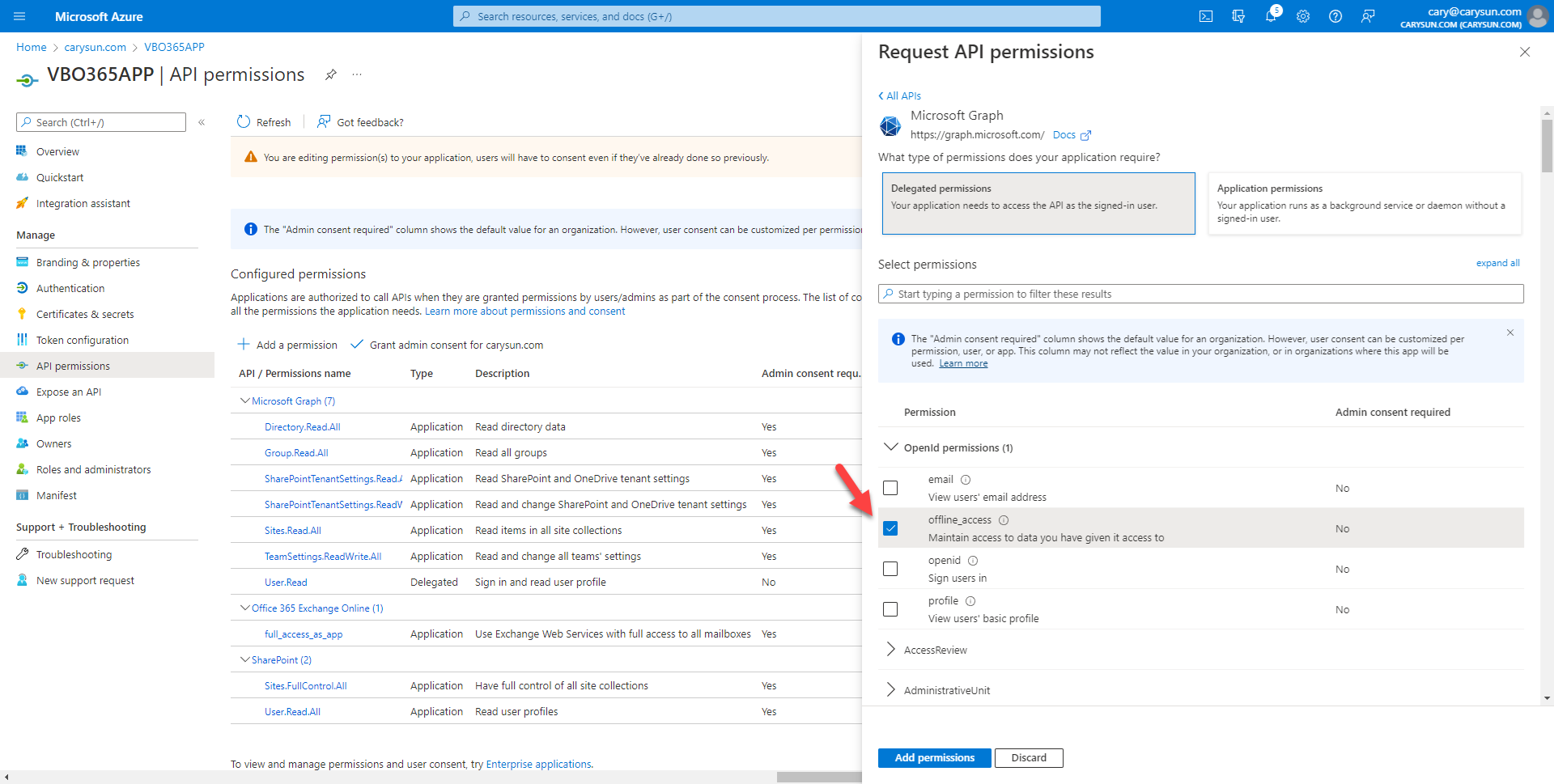1554x784 pixels.
Task: Click the expand all link
Action: coord(1497,263)
